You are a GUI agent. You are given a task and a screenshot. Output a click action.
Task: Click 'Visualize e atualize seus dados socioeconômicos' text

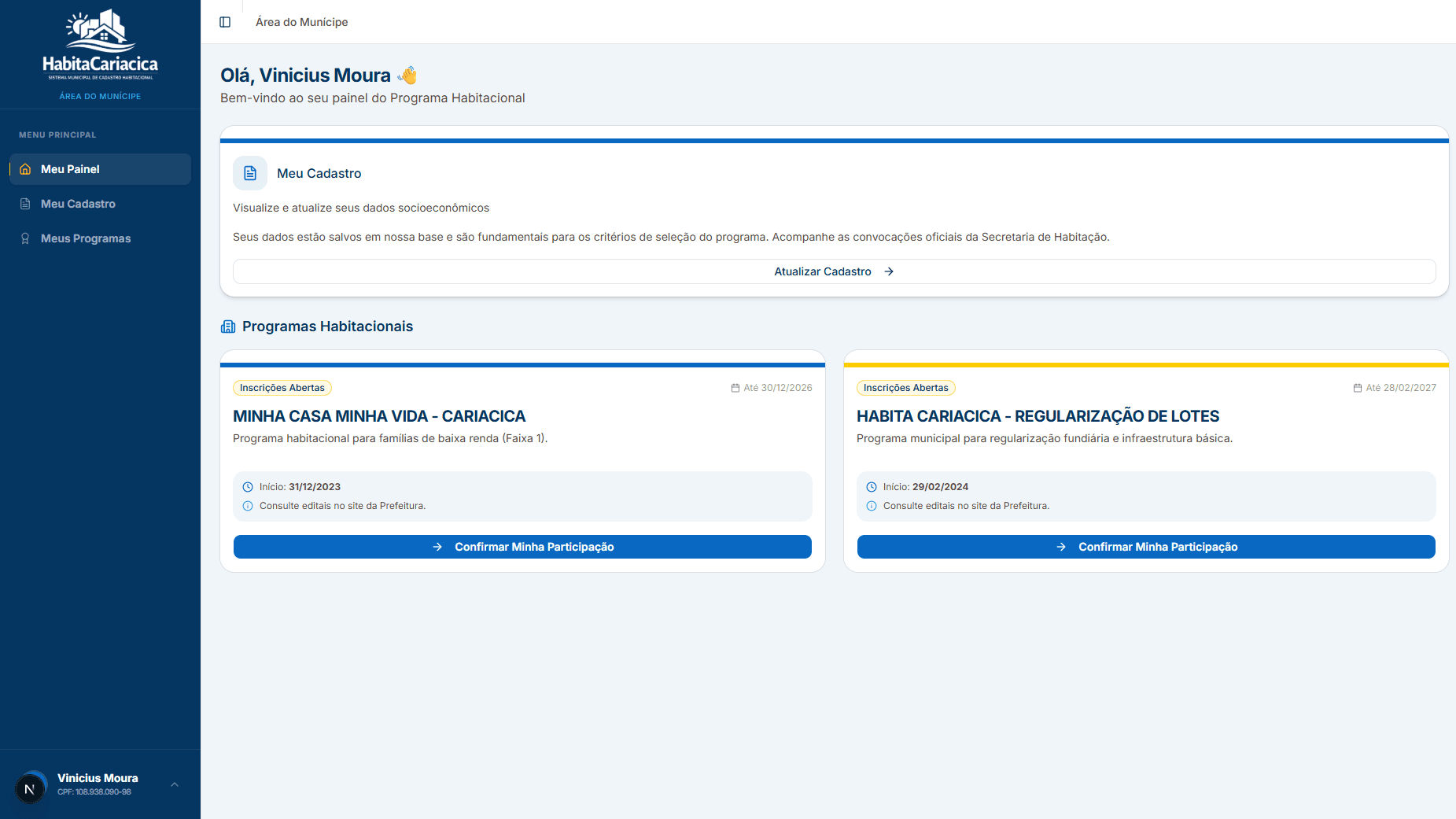361,208
